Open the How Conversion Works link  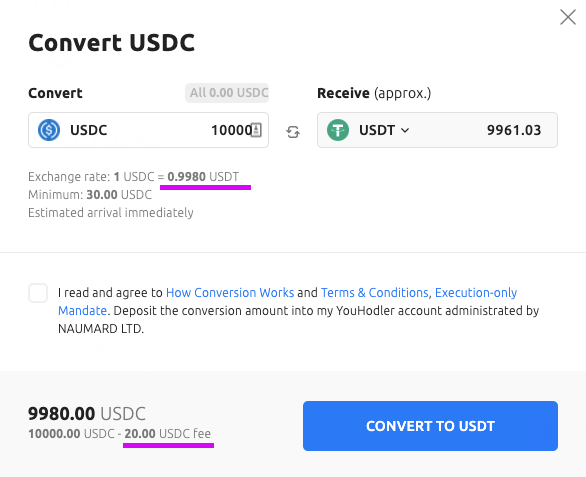(x=230, y=292)
